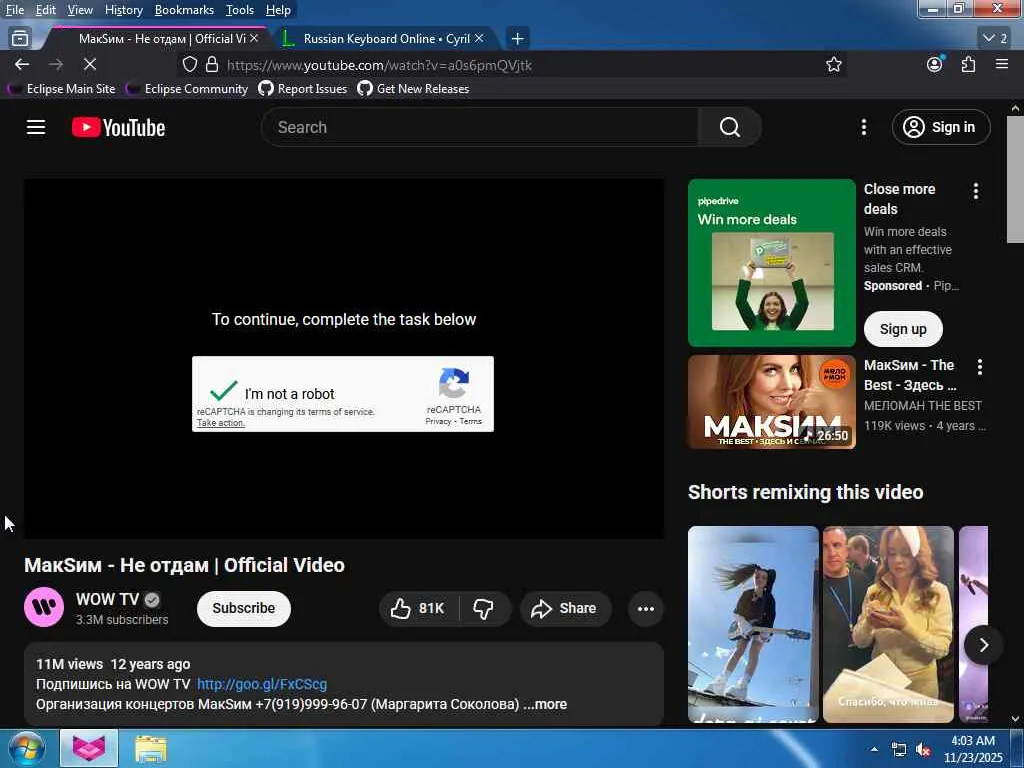Like the video with thumbs-up
This screenshot has width=1024, height=768.
(x=418, y=609)
